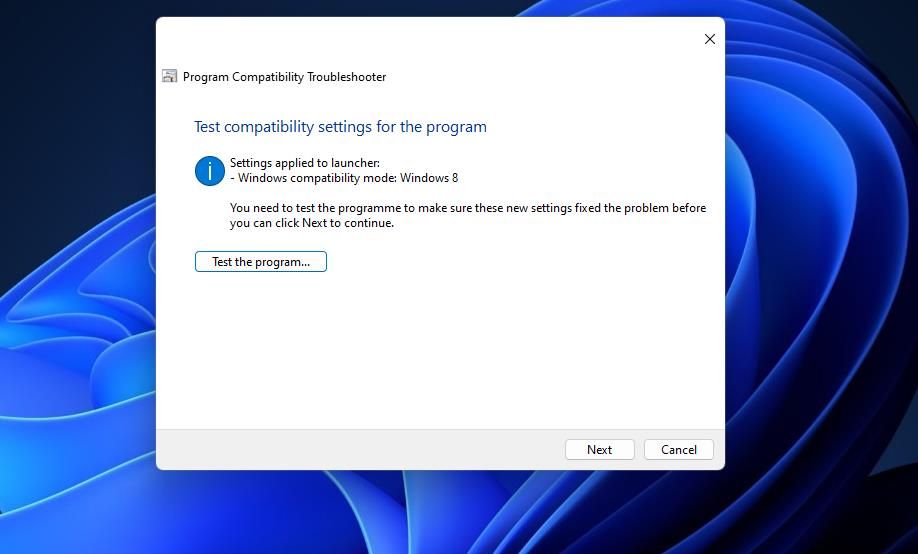
Task: Click the 'Program Compatibility Troubleshooter' title text
Action: [285, 77]
